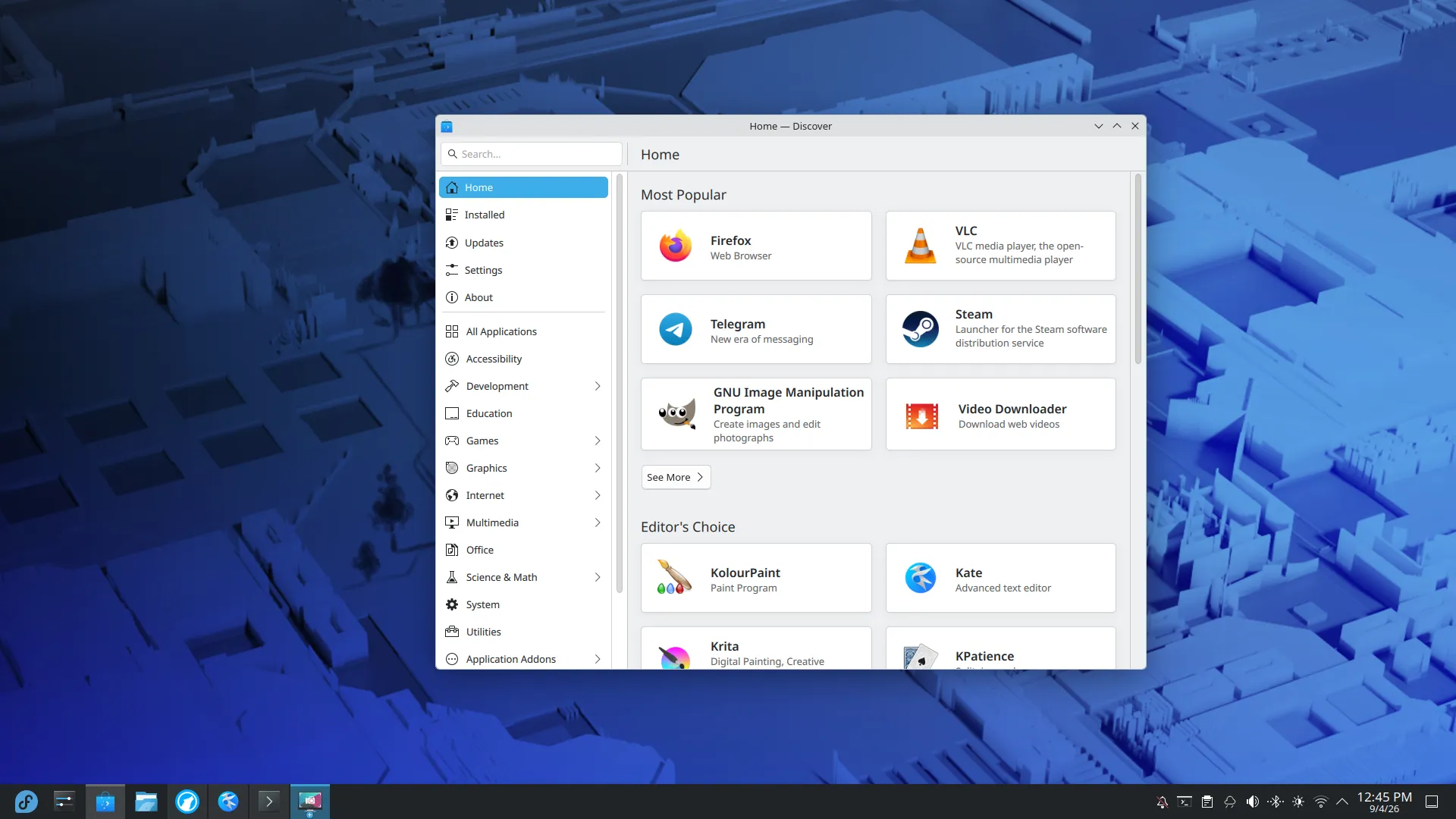Click the GIMP mascot icon
The height and width of the screenshot is (819, 1456).
tap(676, 414)
